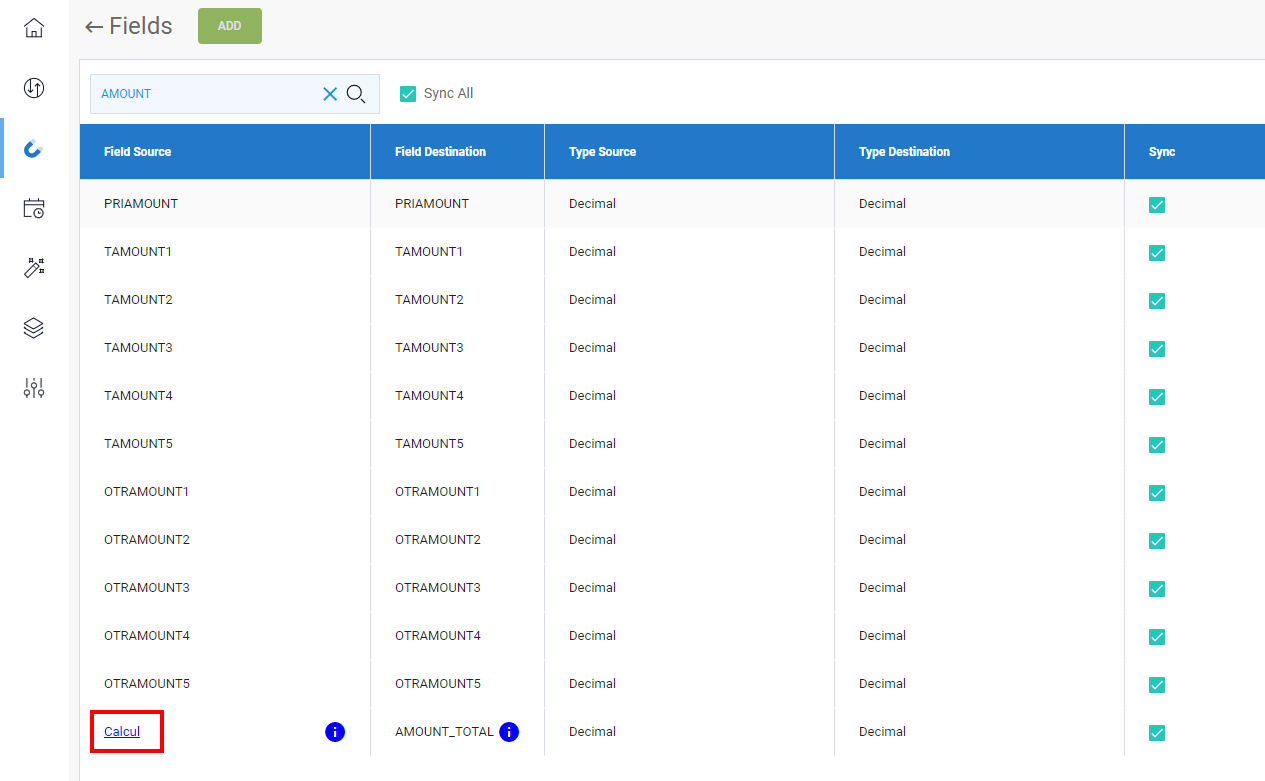Uncheck Sync for PRIAMOUNT row
The width and height of the screenshot is (1265, 781).
(x=1157, y=205)
